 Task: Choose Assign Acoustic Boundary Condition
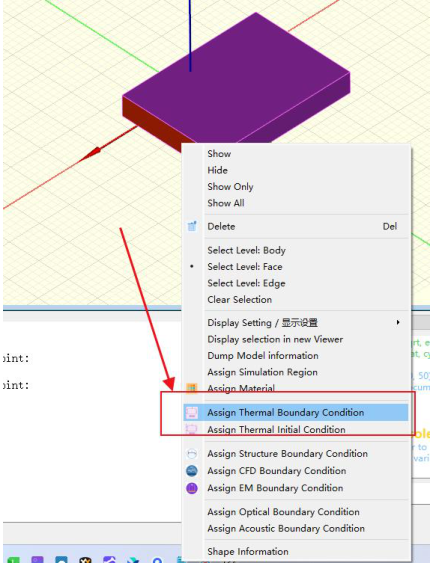296,528
